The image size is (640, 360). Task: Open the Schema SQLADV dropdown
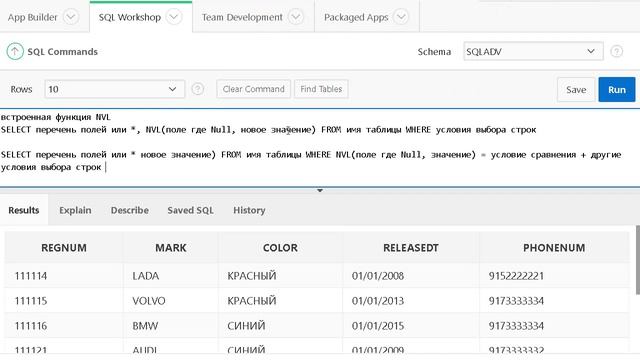coord(533,51)
